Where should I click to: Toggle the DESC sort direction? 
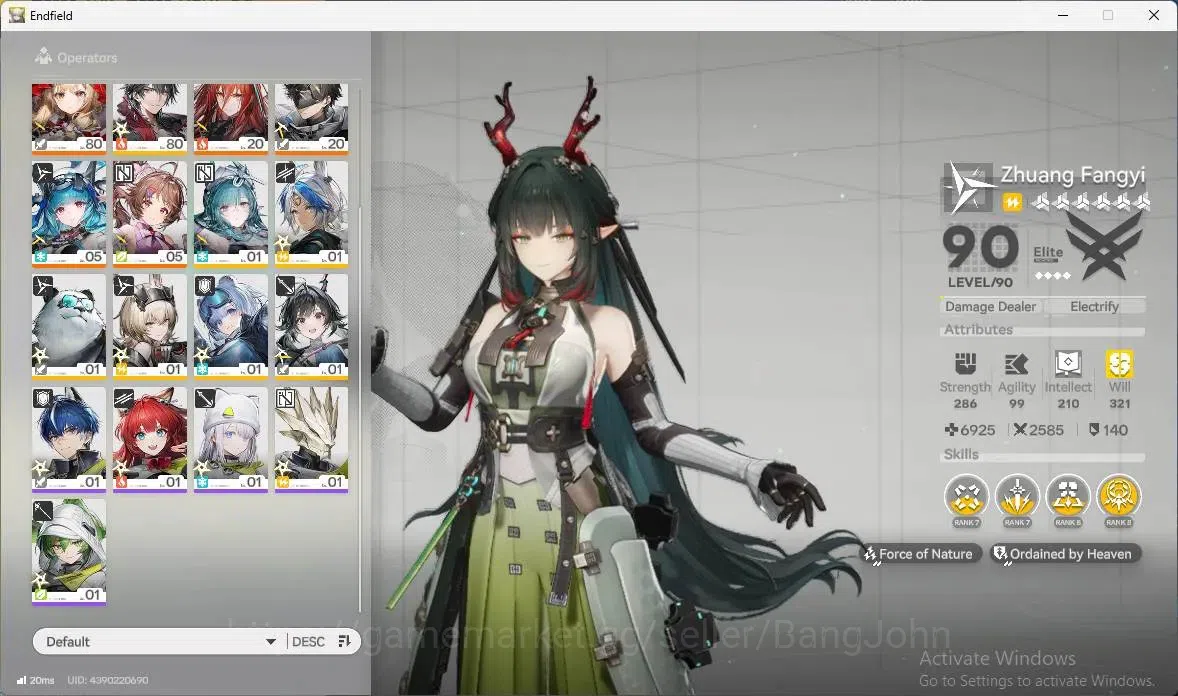[308, 642]
